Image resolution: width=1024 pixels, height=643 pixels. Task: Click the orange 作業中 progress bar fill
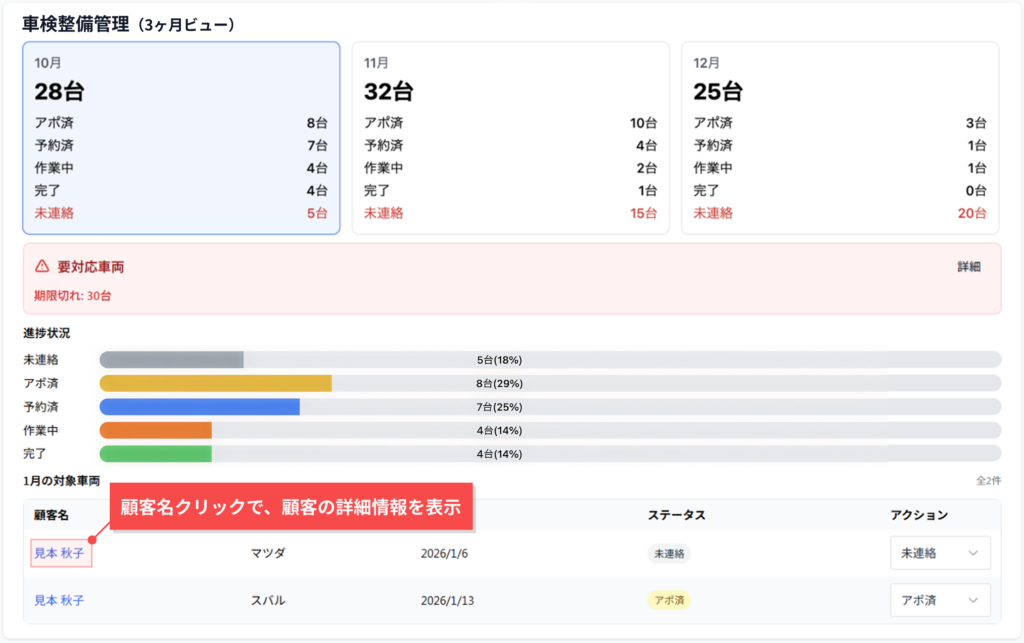click(155, 430)
